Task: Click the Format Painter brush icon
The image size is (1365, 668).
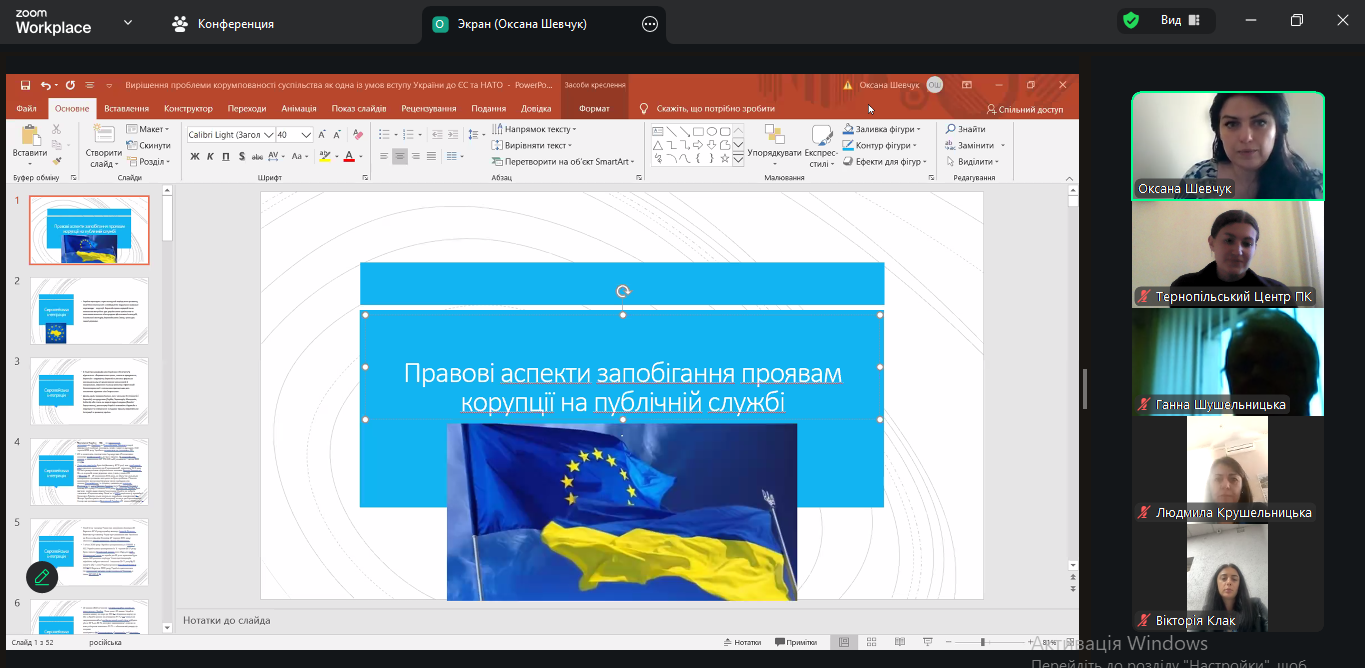Action: (x=57, y=160)
